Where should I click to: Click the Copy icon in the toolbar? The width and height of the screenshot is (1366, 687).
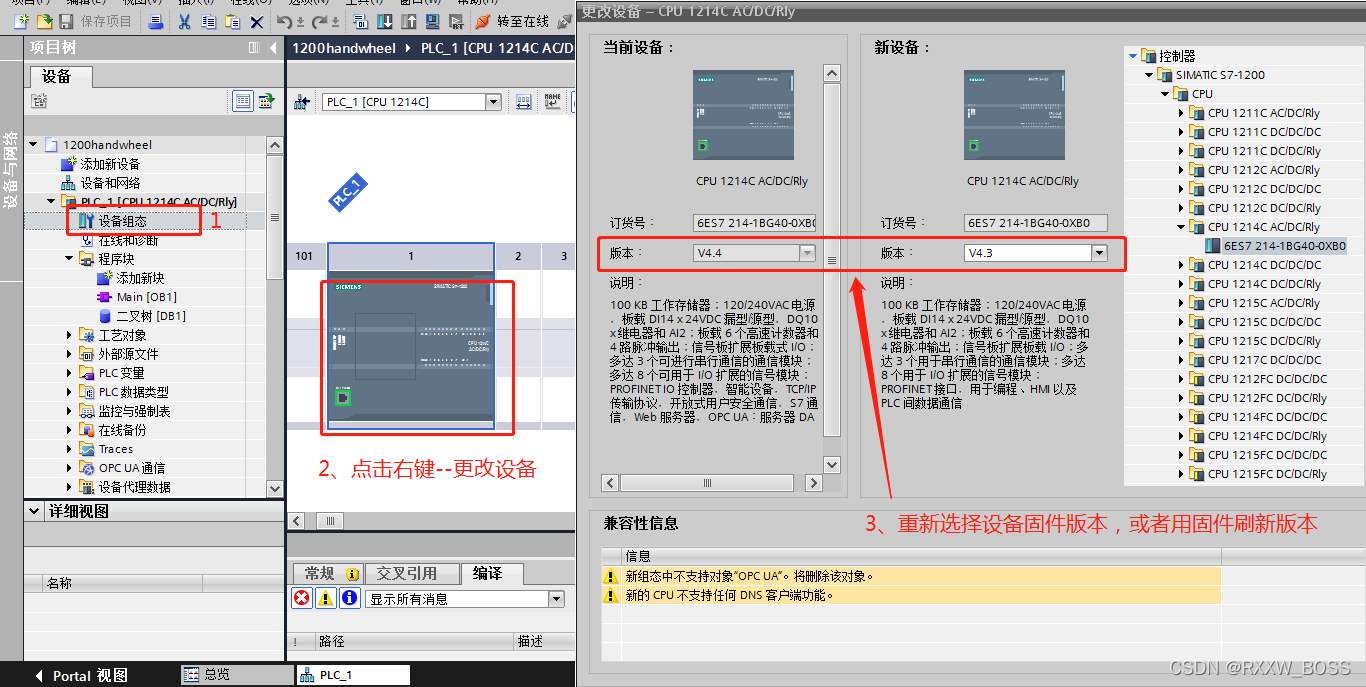click(208, 21)
